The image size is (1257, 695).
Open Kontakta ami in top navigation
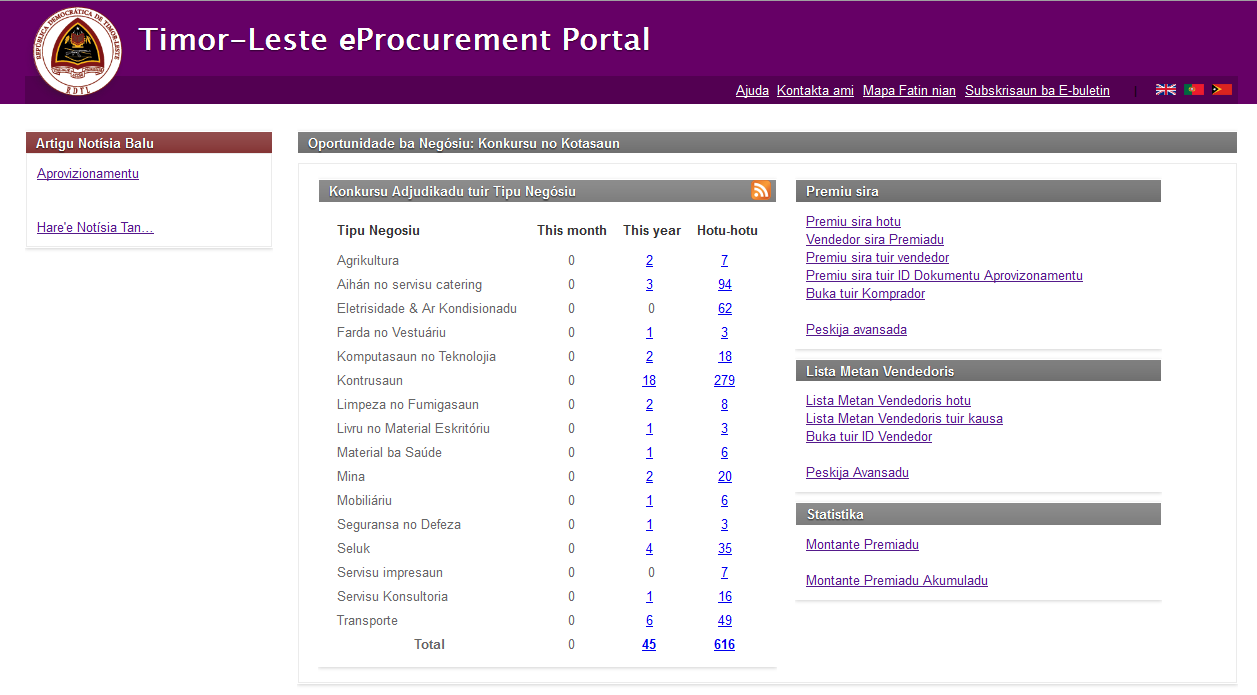815,90
